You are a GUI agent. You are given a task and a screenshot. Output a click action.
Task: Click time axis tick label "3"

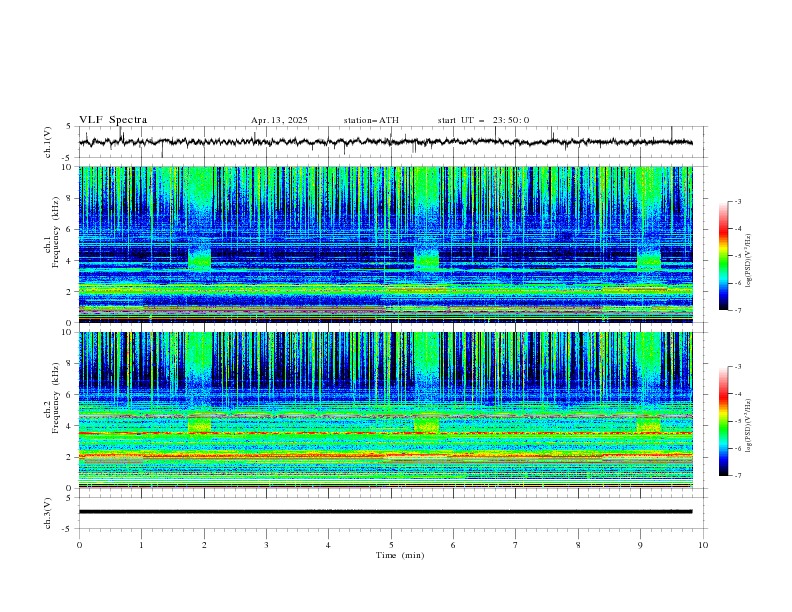(x=266, y=545)
